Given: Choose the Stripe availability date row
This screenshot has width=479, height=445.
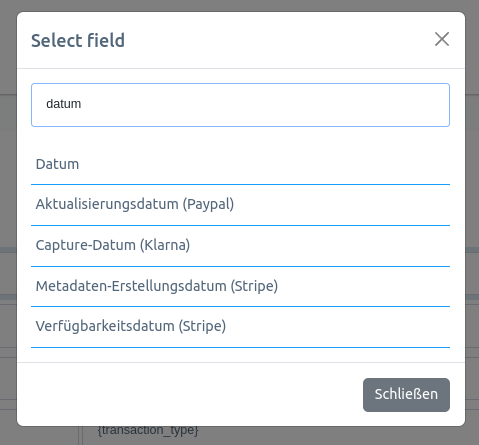Looking at the screenshot, I should [x=240, y=327].
